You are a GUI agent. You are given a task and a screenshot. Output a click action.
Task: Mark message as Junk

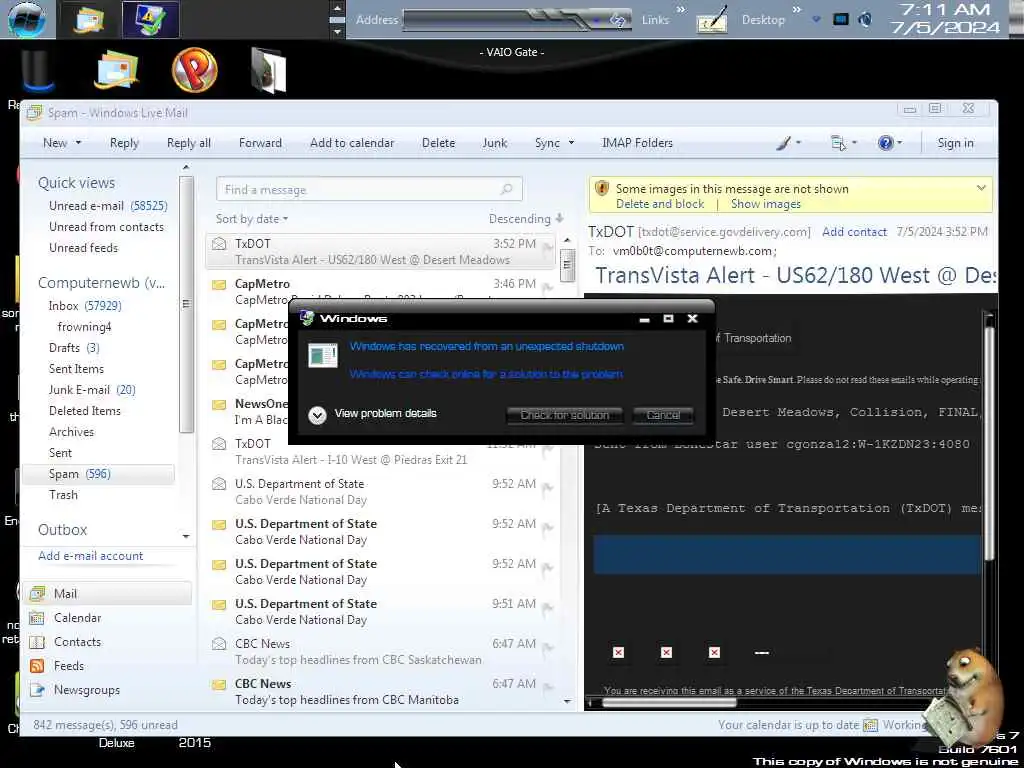pos(494,143)
